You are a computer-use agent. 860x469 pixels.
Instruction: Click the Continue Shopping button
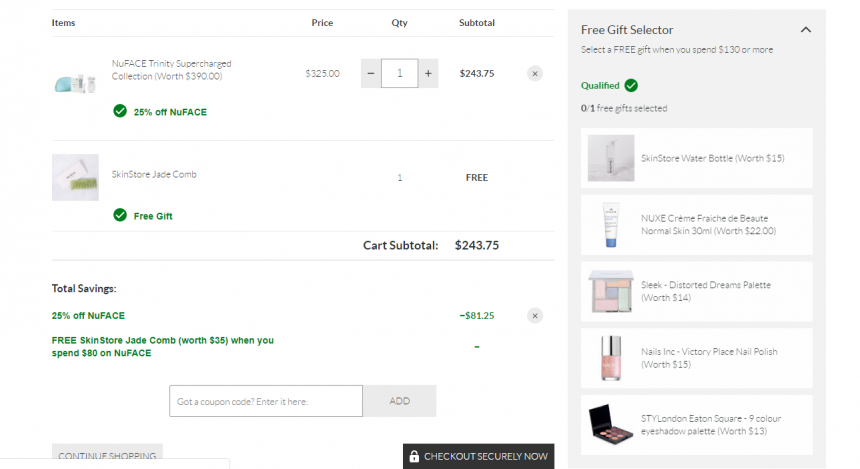[x=108, y=456]
